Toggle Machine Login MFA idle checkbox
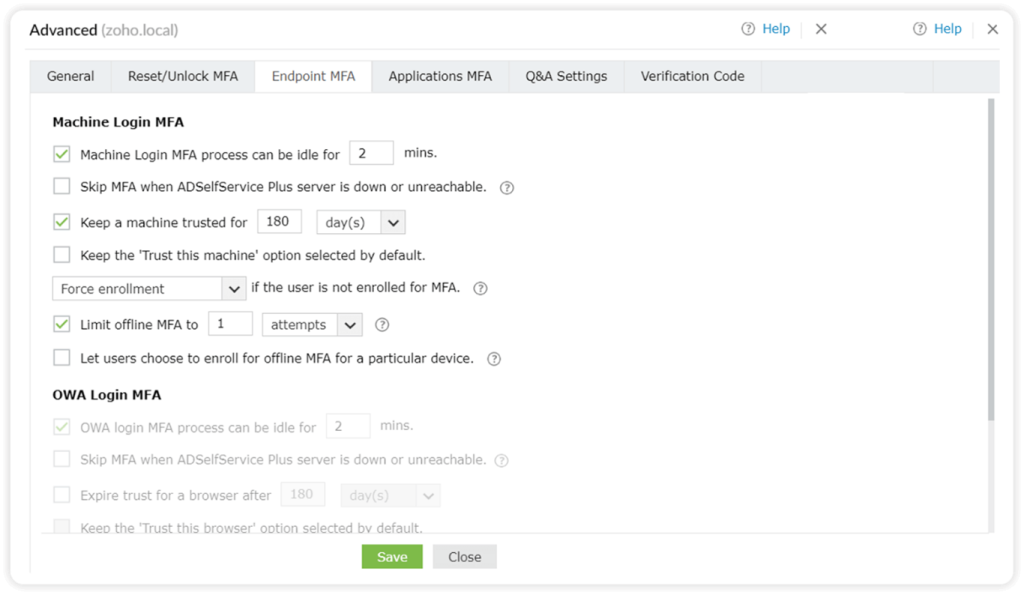The width and height of the screenshot is (1024, 595). [x=62, y=154]
